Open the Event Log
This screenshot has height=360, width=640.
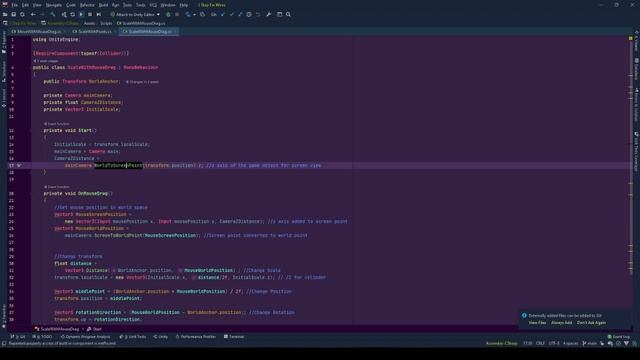(619, 337)
